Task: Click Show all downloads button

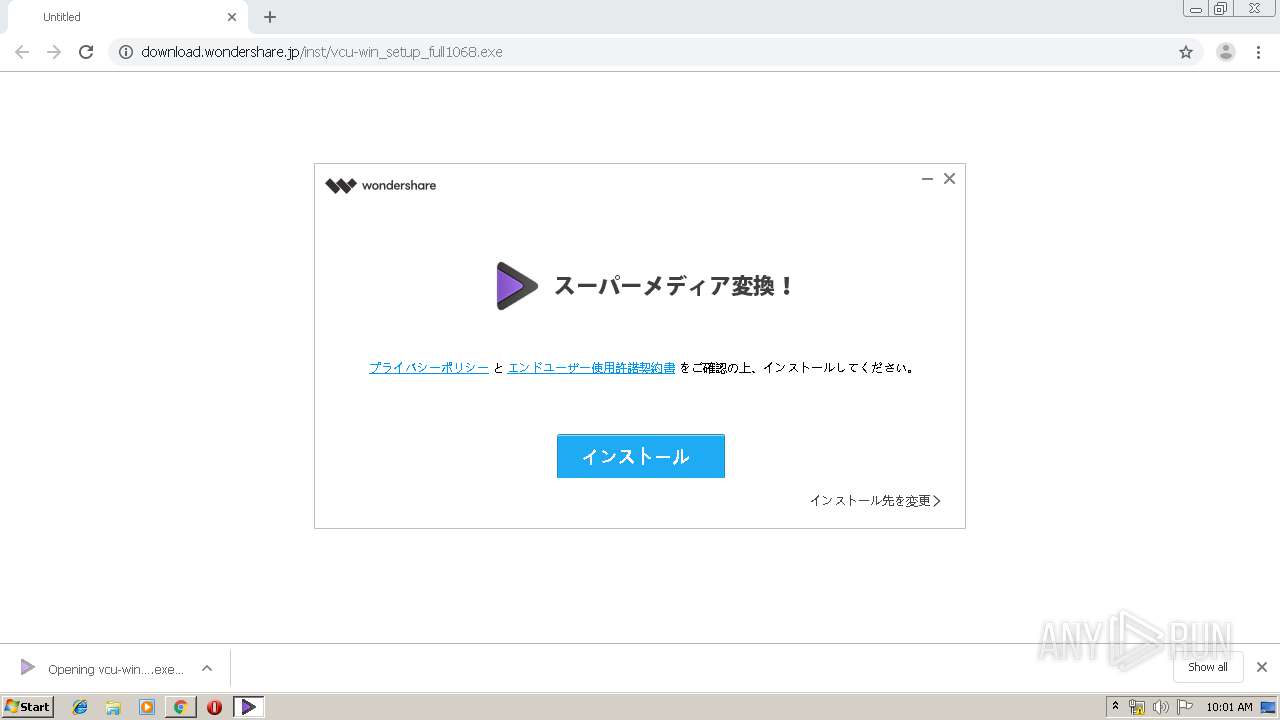Action: (1208, 667)
